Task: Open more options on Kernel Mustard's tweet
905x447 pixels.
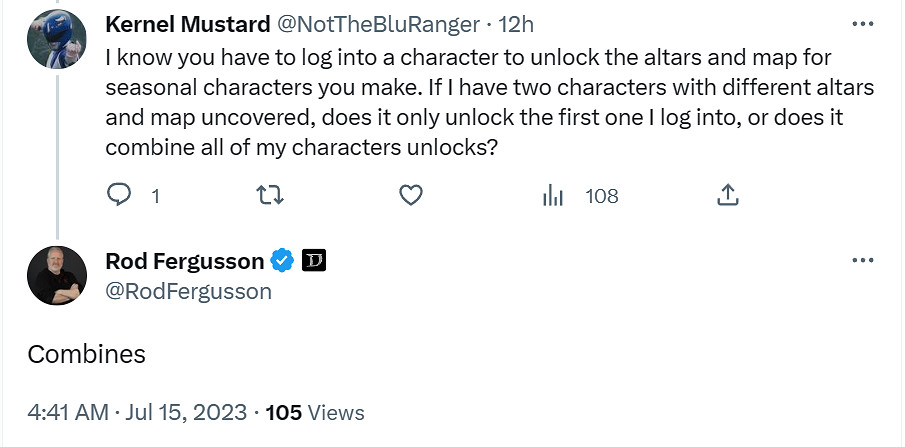Action: pyautogui.click(x=862, y=24)
